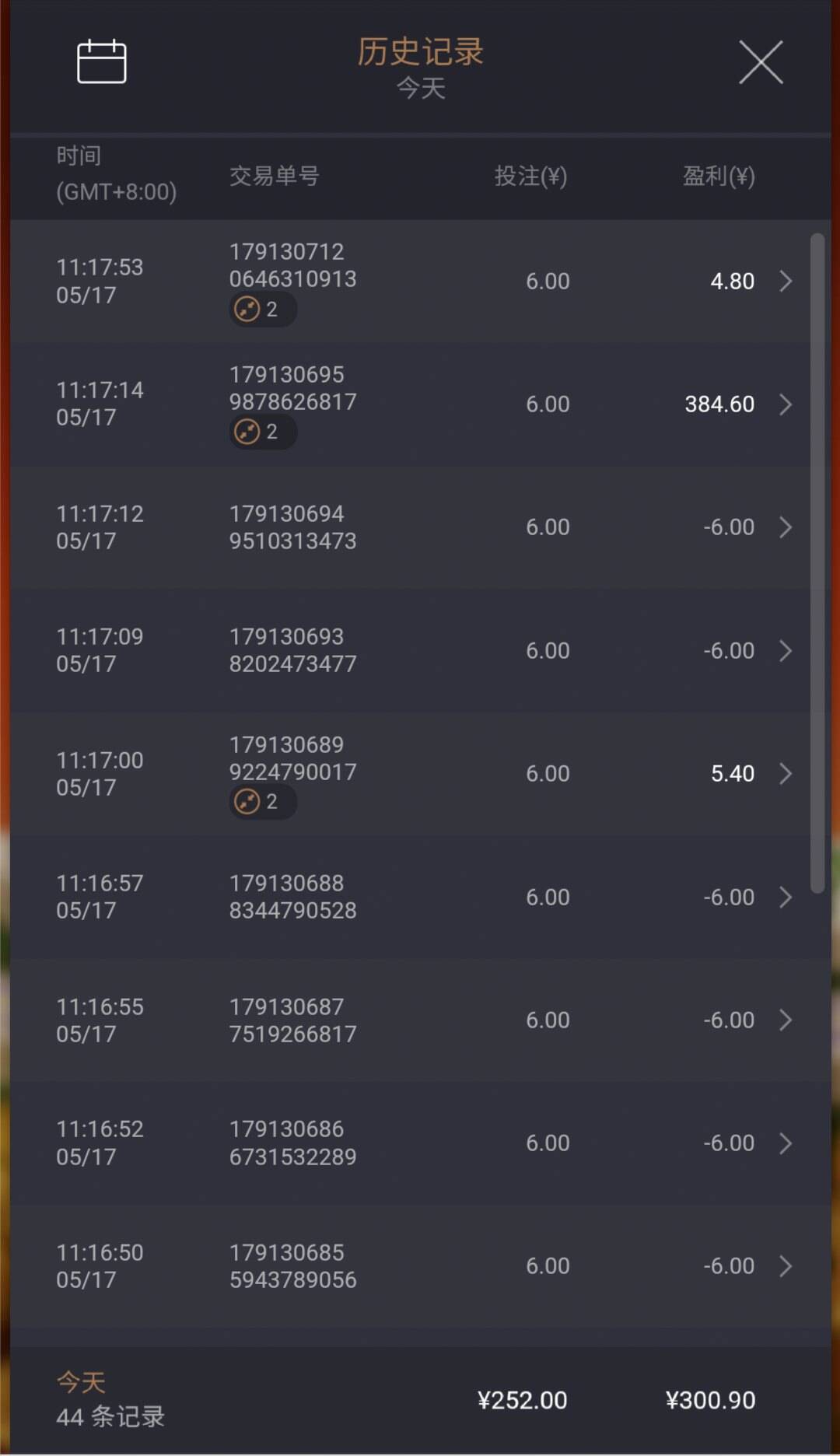
Task: Tap free-spin badge on 11:17:00 record
Action: pos(262,802)
